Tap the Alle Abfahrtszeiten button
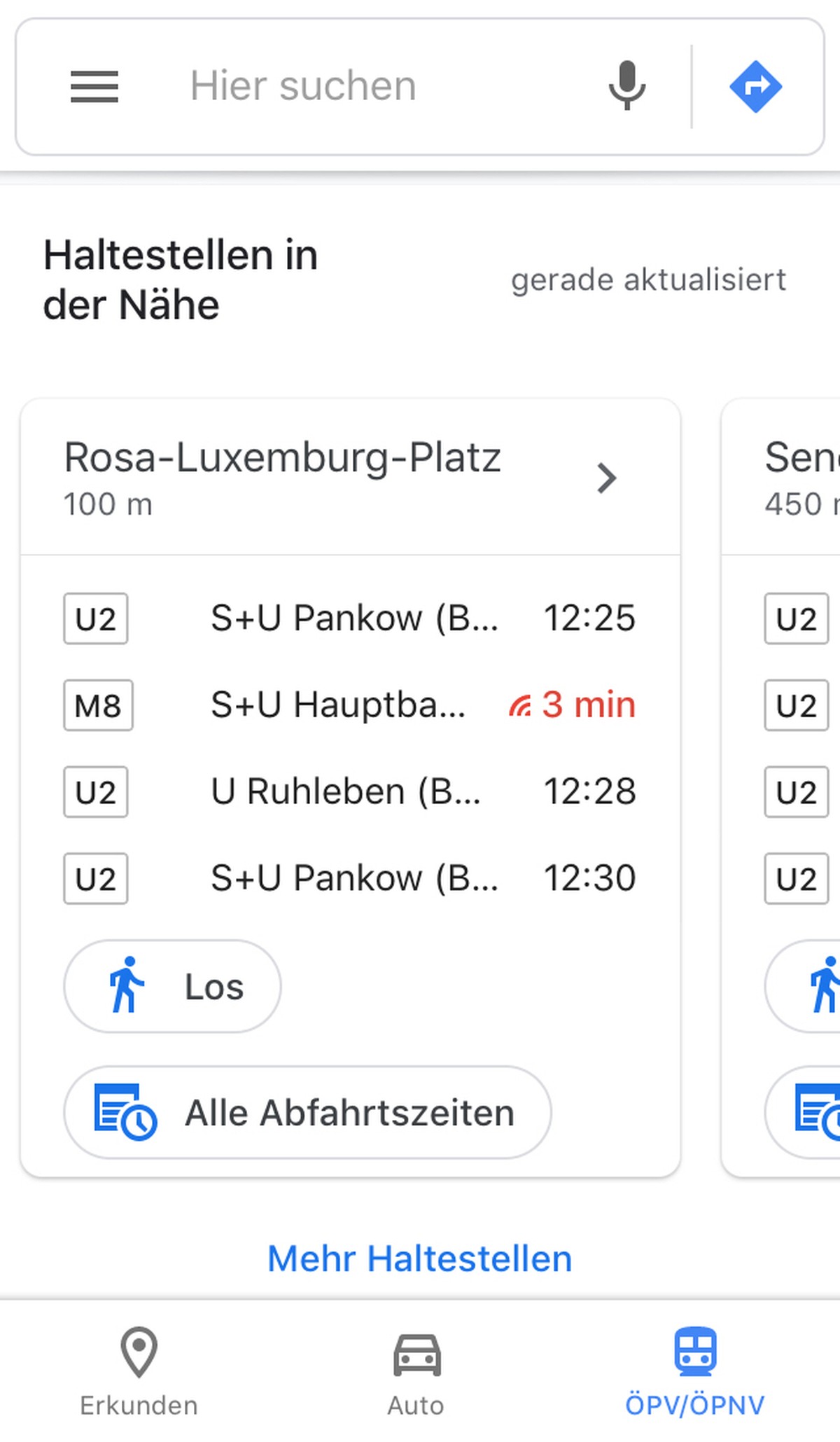Image resolution: width=840 pixels, height=1442 pixels. coord(307,1112)
